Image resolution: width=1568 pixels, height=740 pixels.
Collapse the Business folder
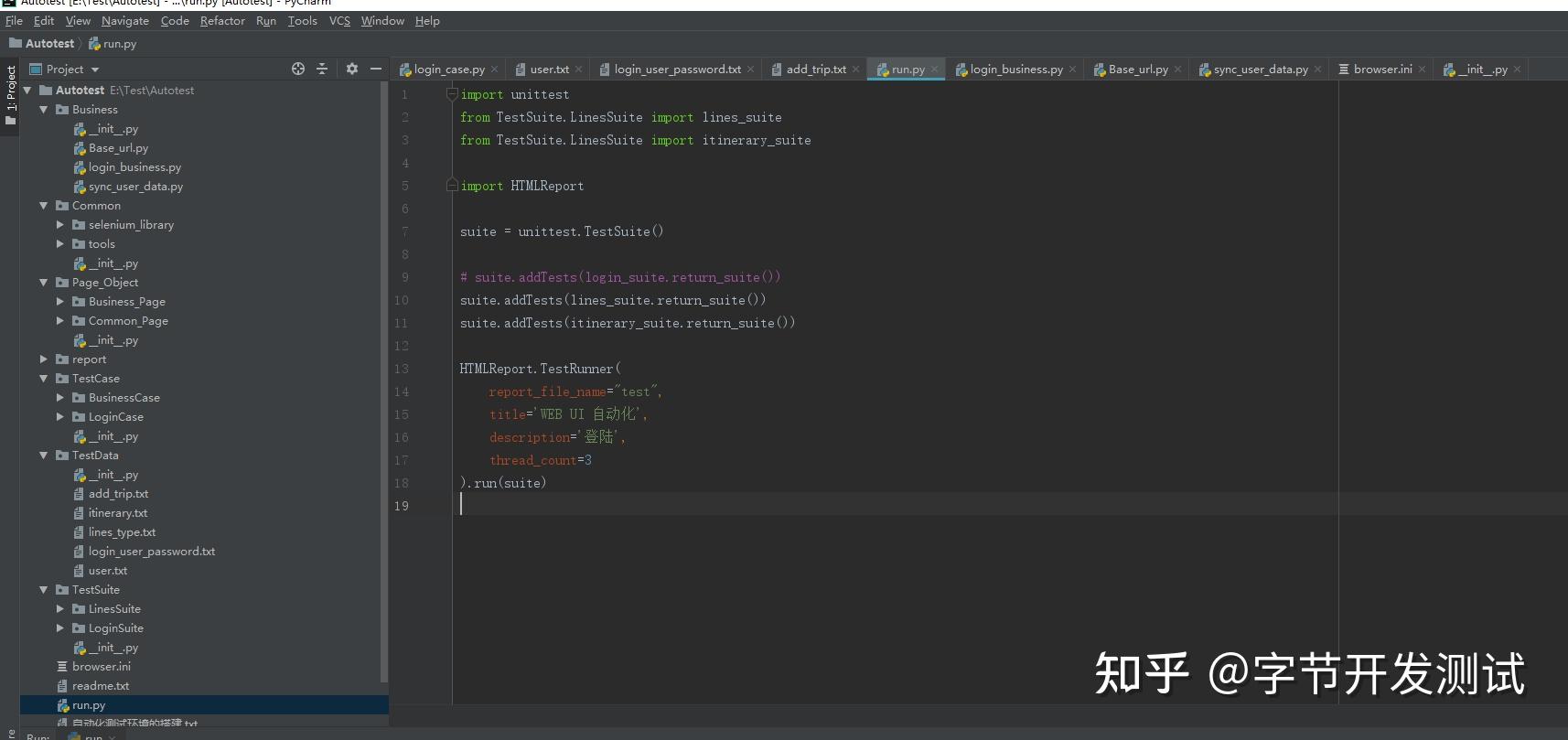[43, 109]
